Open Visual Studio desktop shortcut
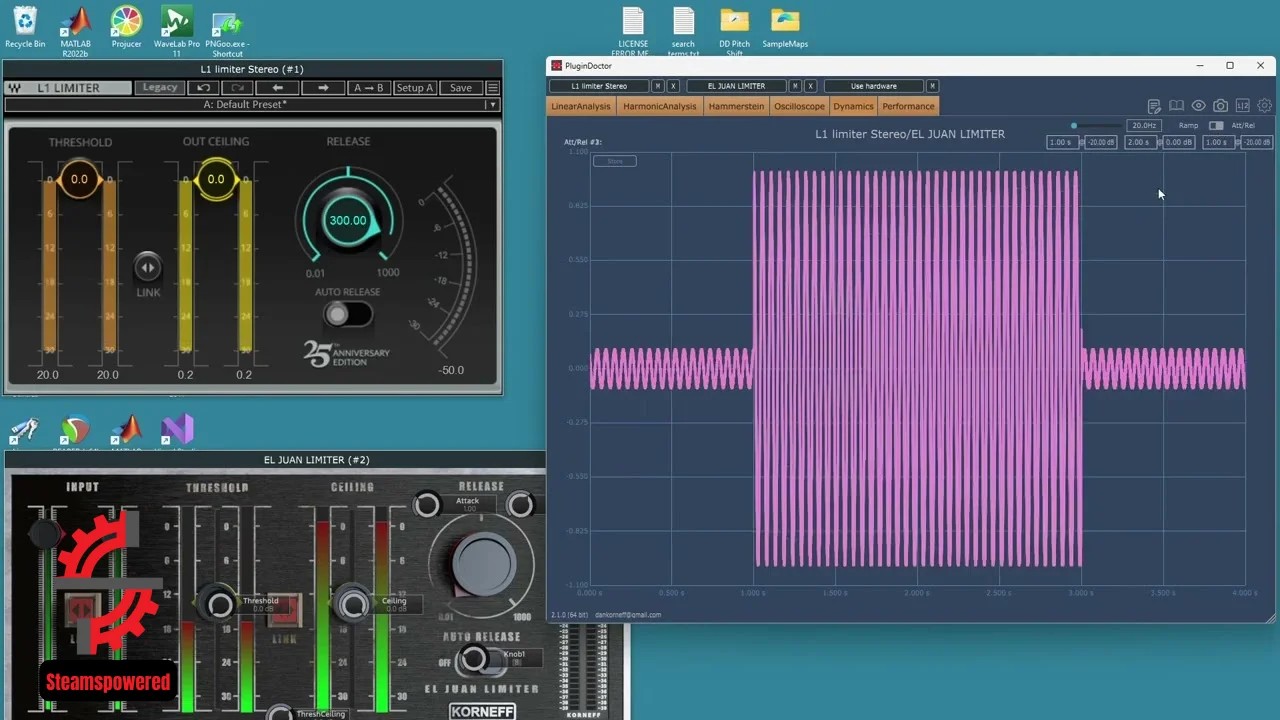Screen dimensions: 1280x720 tap(177, 431)
